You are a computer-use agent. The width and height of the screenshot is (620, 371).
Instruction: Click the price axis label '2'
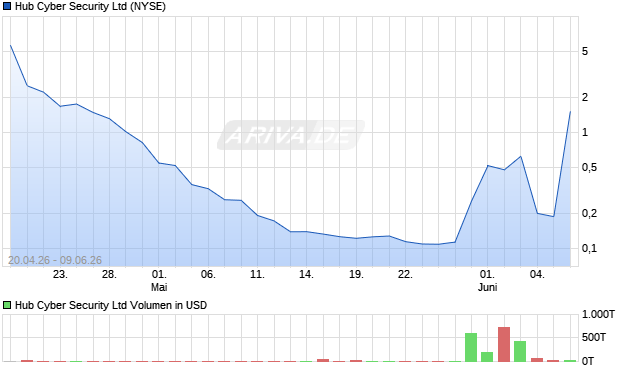[585, 97]
